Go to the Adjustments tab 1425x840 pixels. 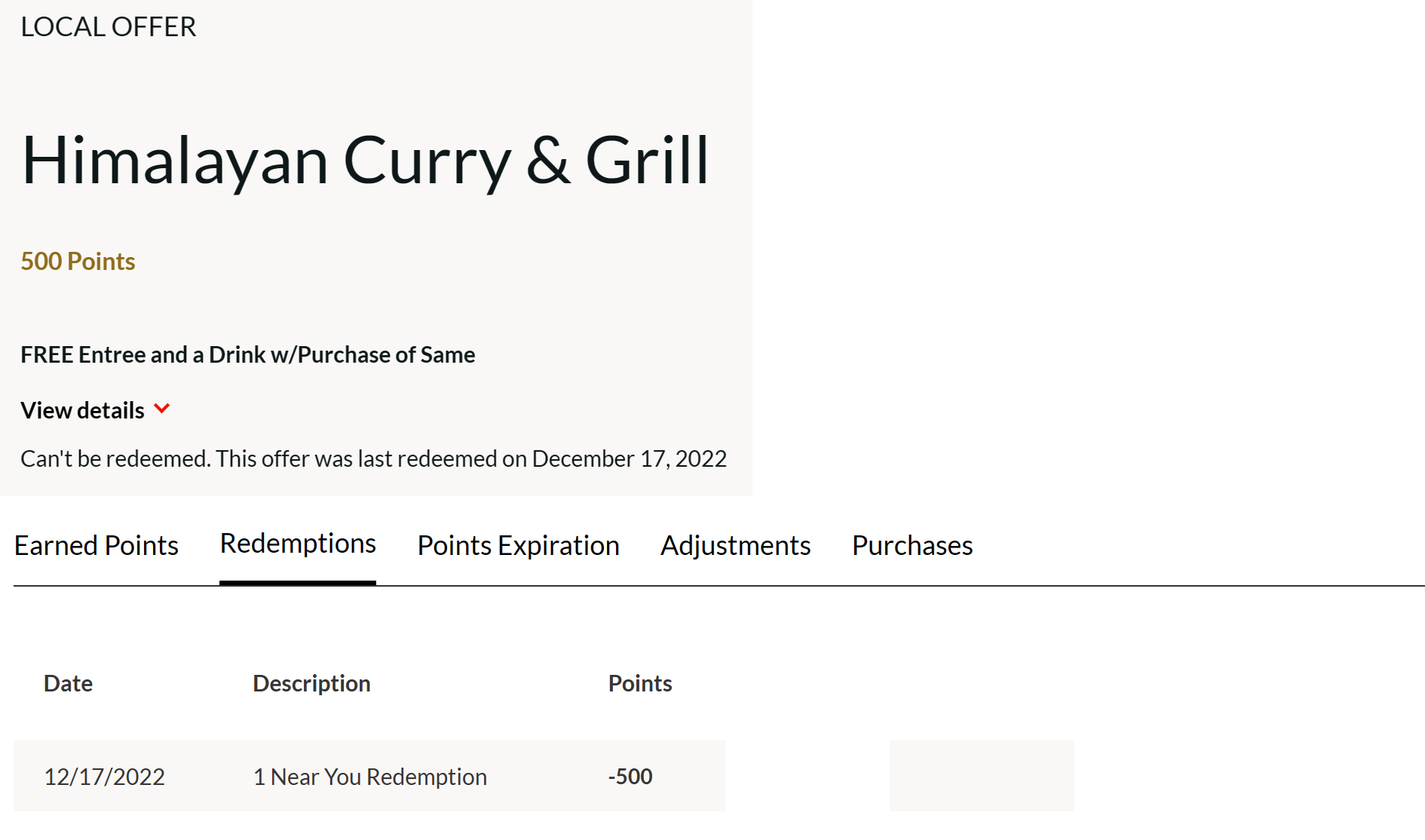(x=735, y=545)
